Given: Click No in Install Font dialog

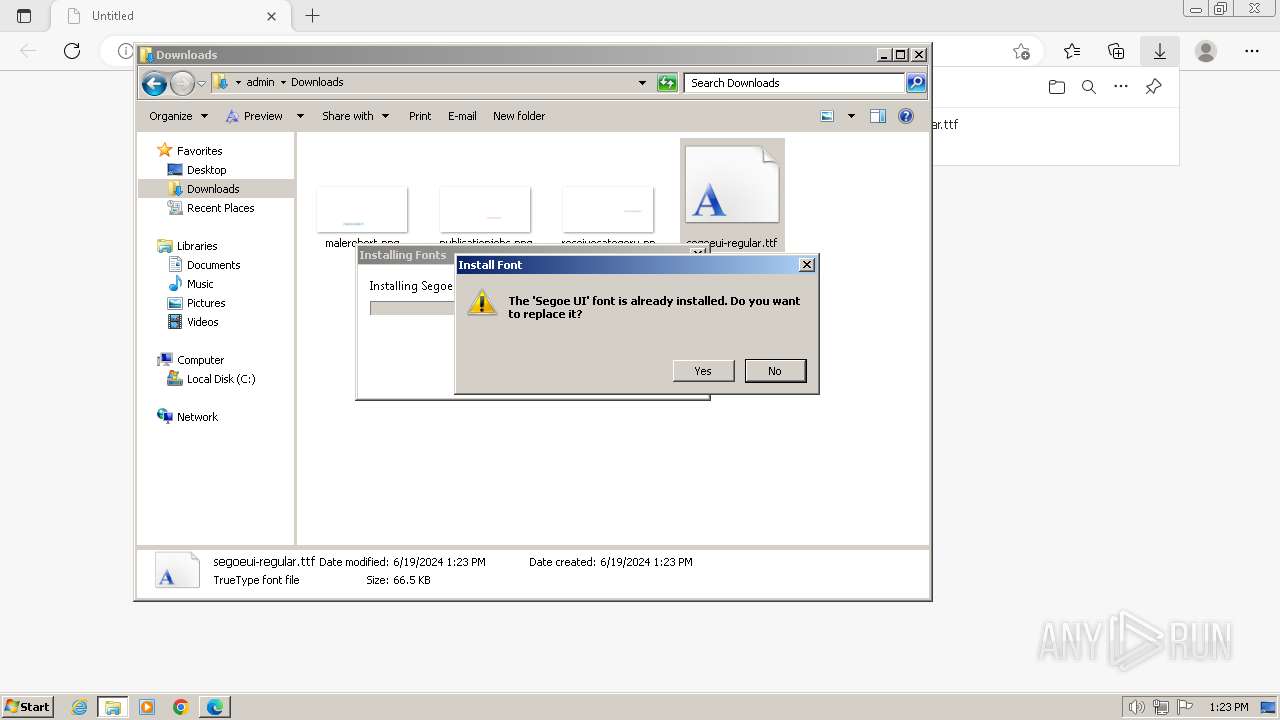Looking at the screenshot, I should point(775,371).
